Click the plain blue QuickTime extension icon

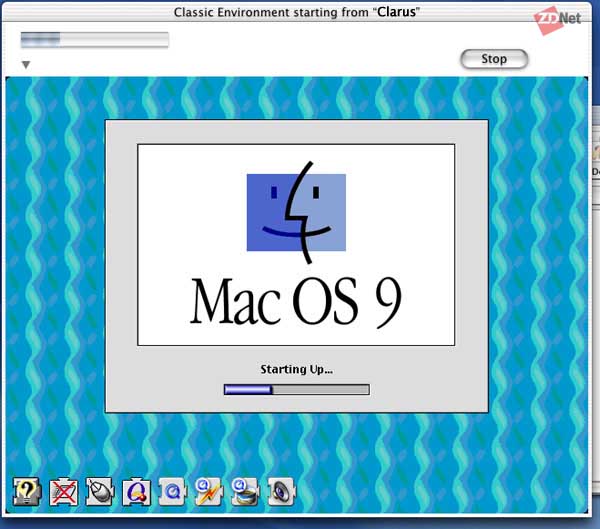pos(173,491)
